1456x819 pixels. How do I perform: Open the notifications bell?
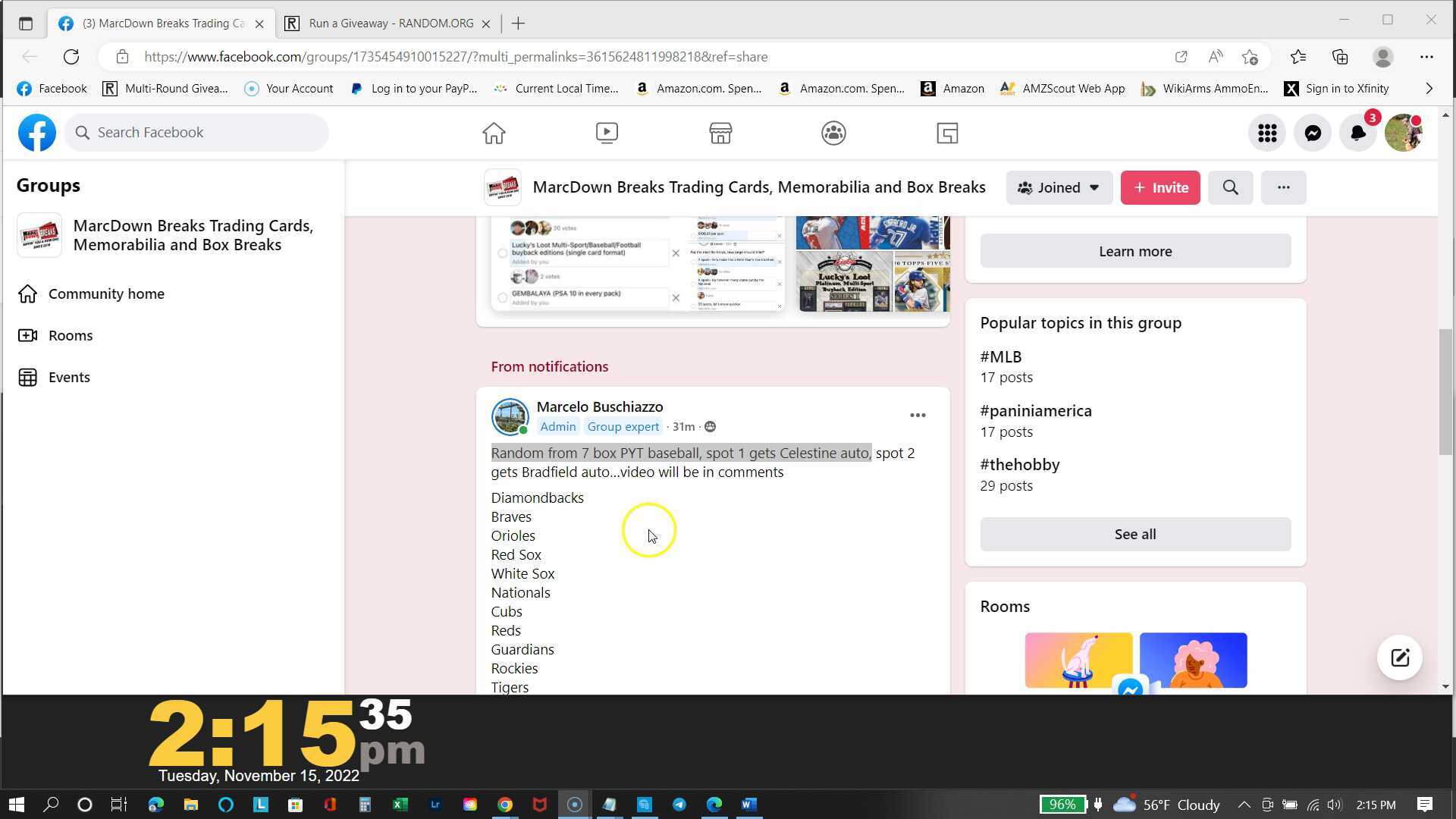[x=1357, y=133]
